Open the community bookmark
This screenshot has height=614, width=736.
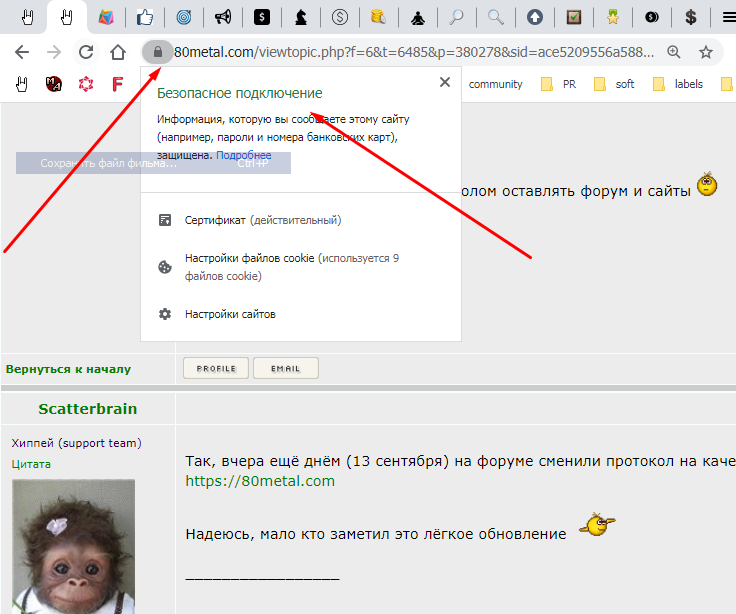point(495,84)
